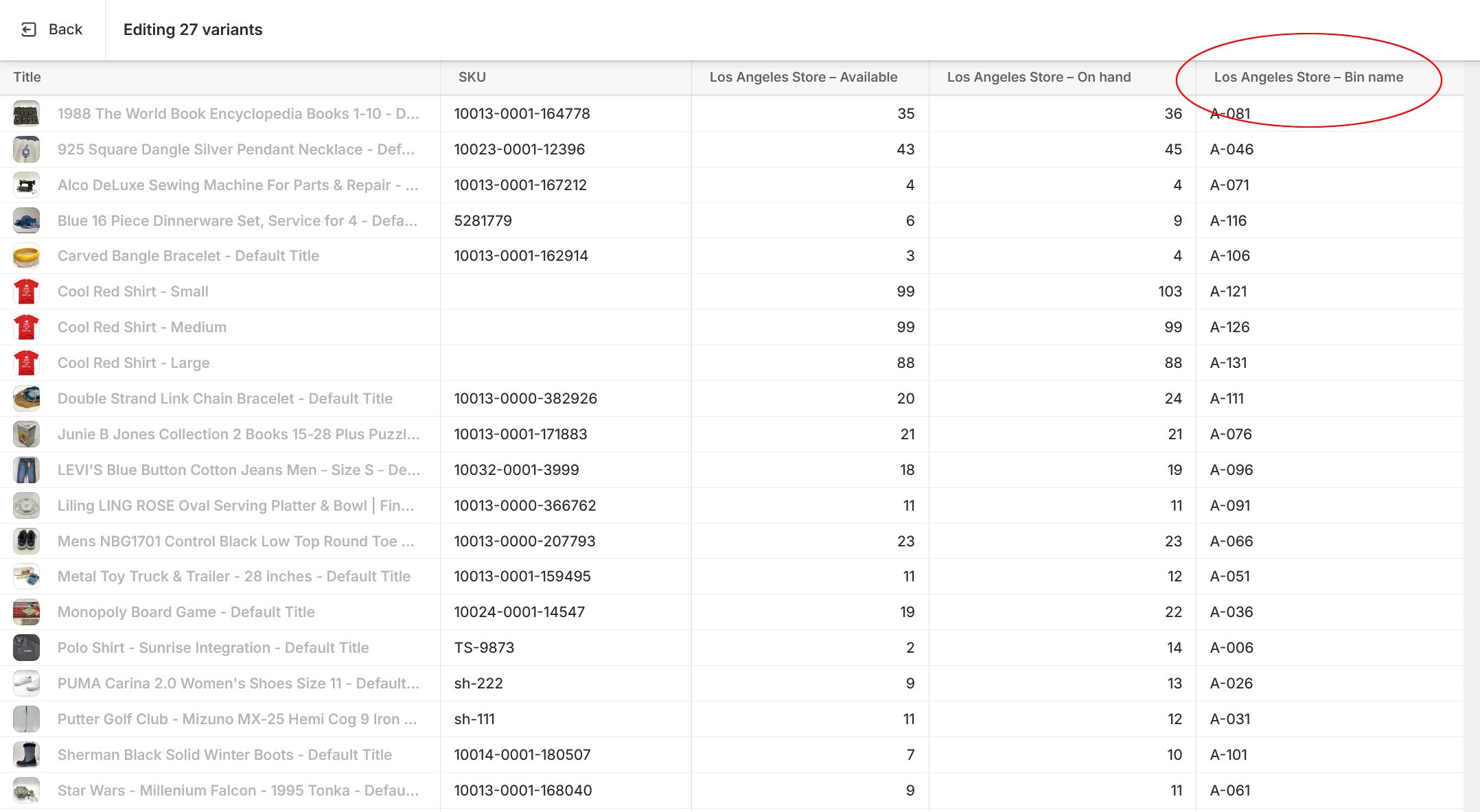Edit bin name A-061
The image size is (1480, 812).
(1330, 791)
